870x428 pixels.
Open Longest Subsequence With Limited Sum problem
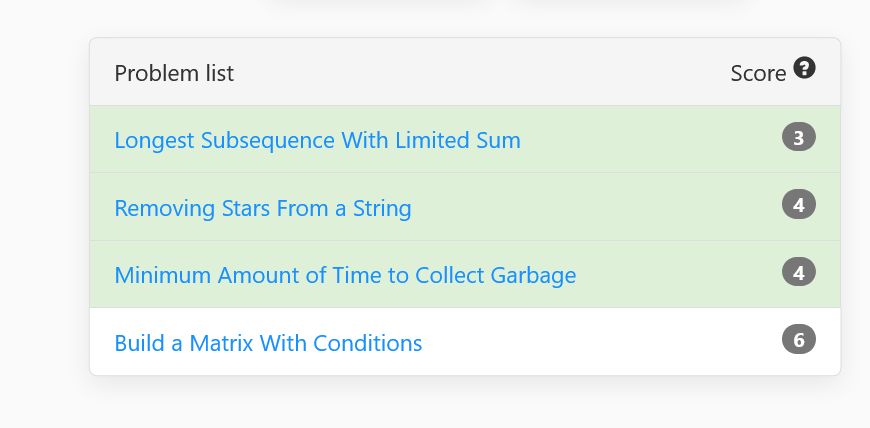pyautogui.click(x=317, y=140)
